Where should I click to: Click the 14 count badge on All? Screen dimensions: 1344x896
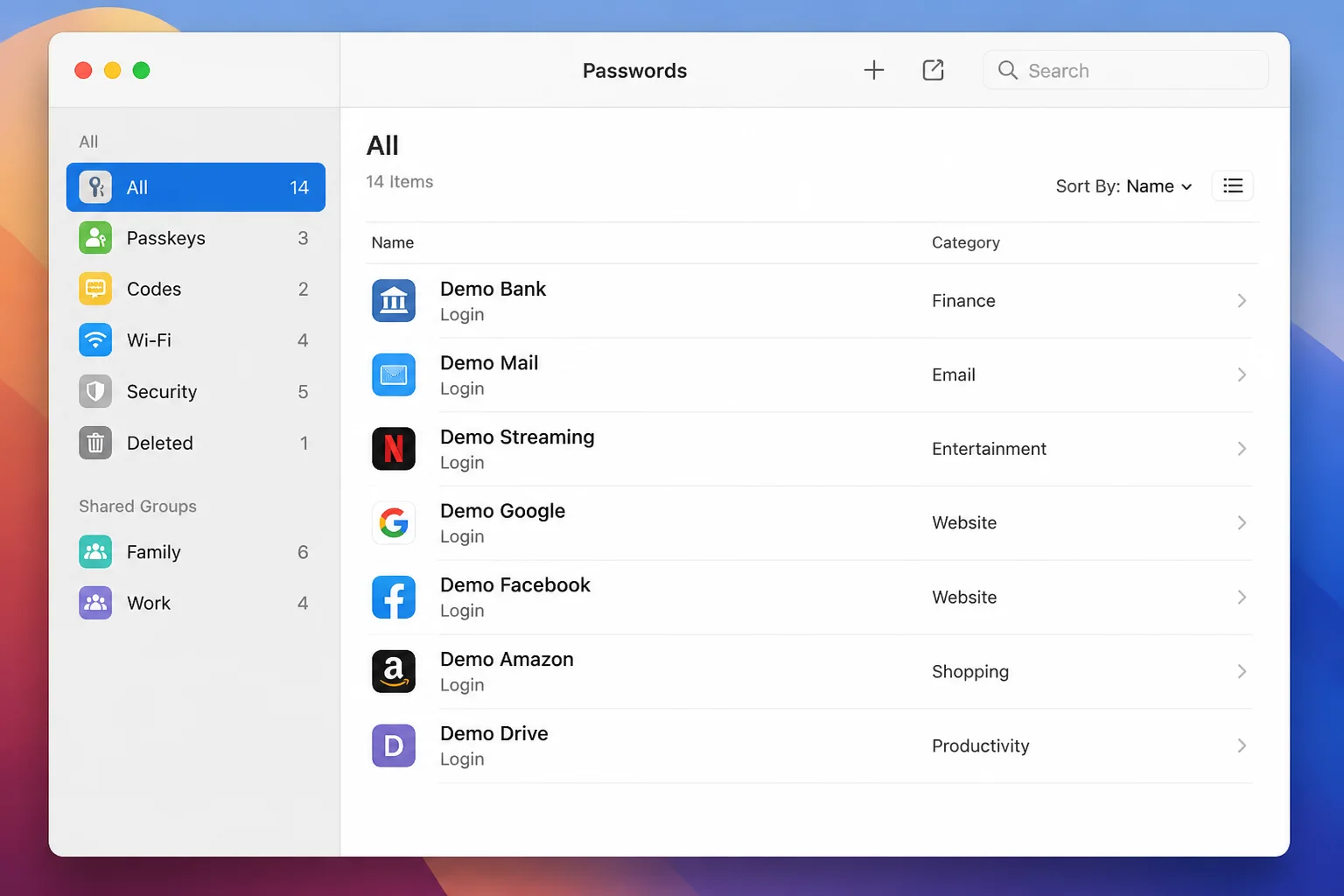point(299,187)
